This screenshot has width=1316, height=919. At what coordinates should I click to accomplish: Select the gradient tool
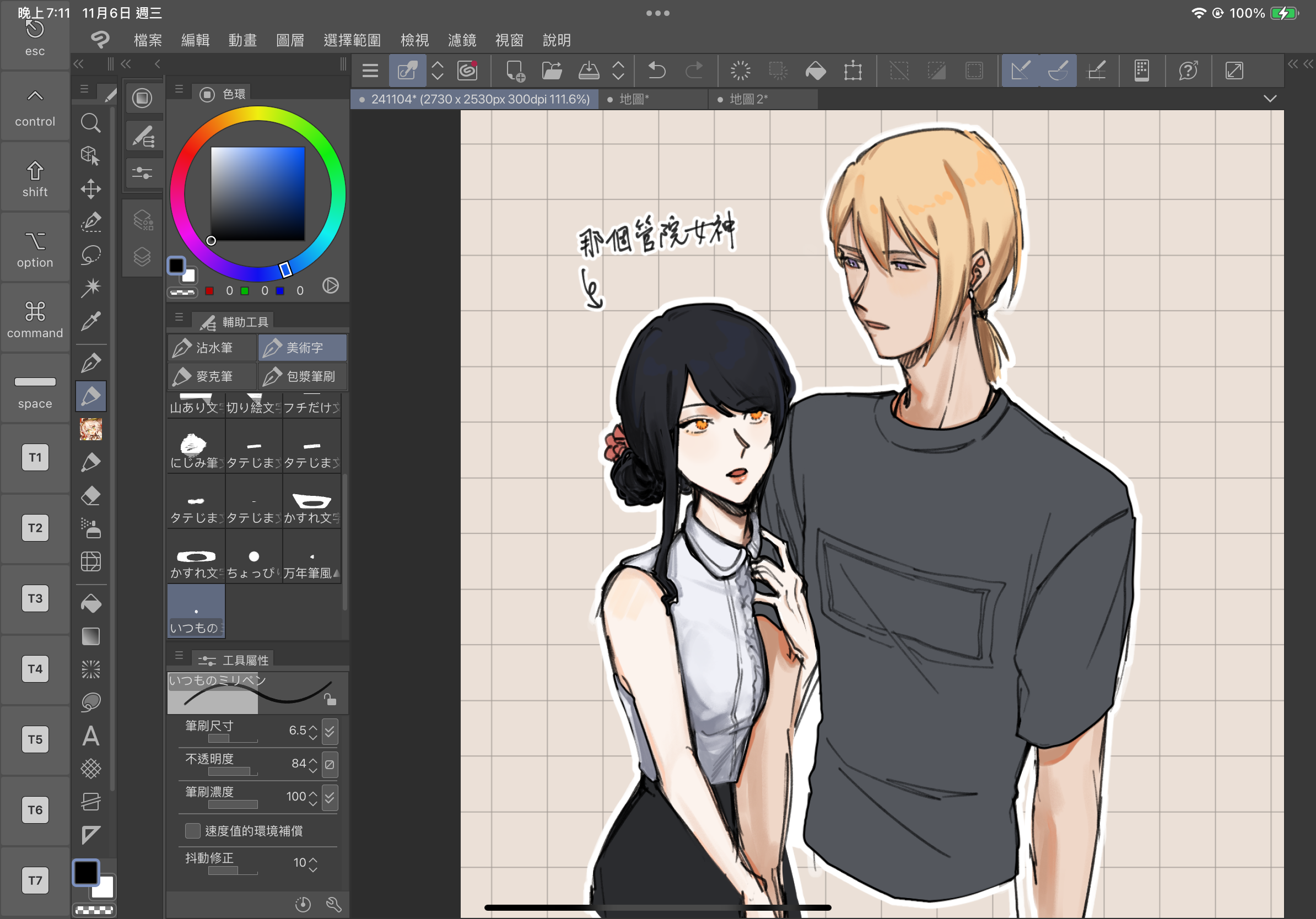pyautogui.click(x=90, y=636)
